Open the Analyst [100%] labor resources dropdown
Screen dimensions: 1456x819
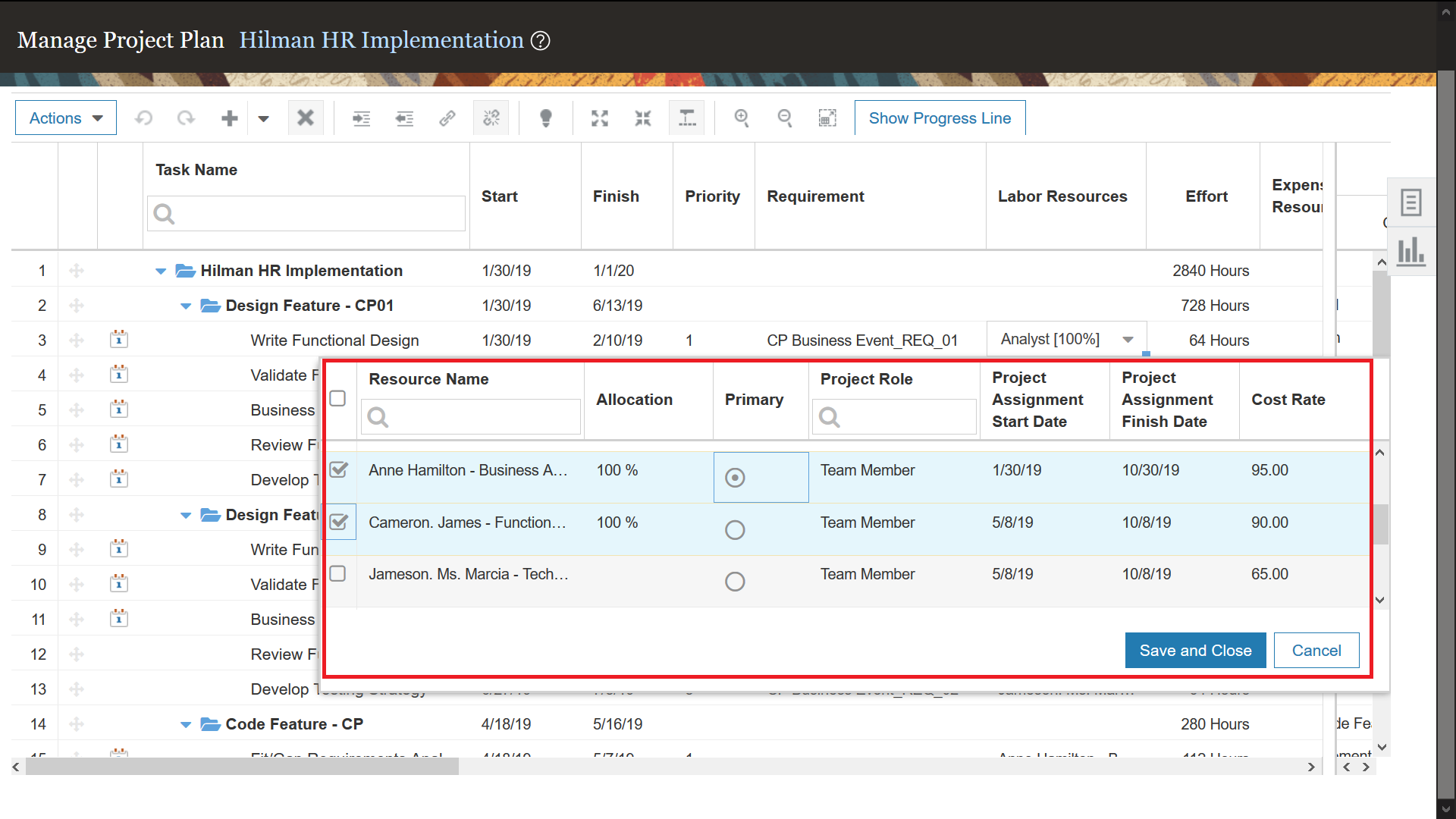pyautogui.click(x=1128, y=340)
